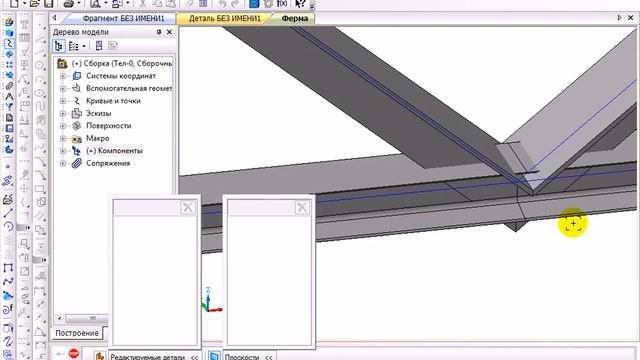The image size is (640, 360).
Task: Open an existing document via folder icon
Action: pos(35,4)
